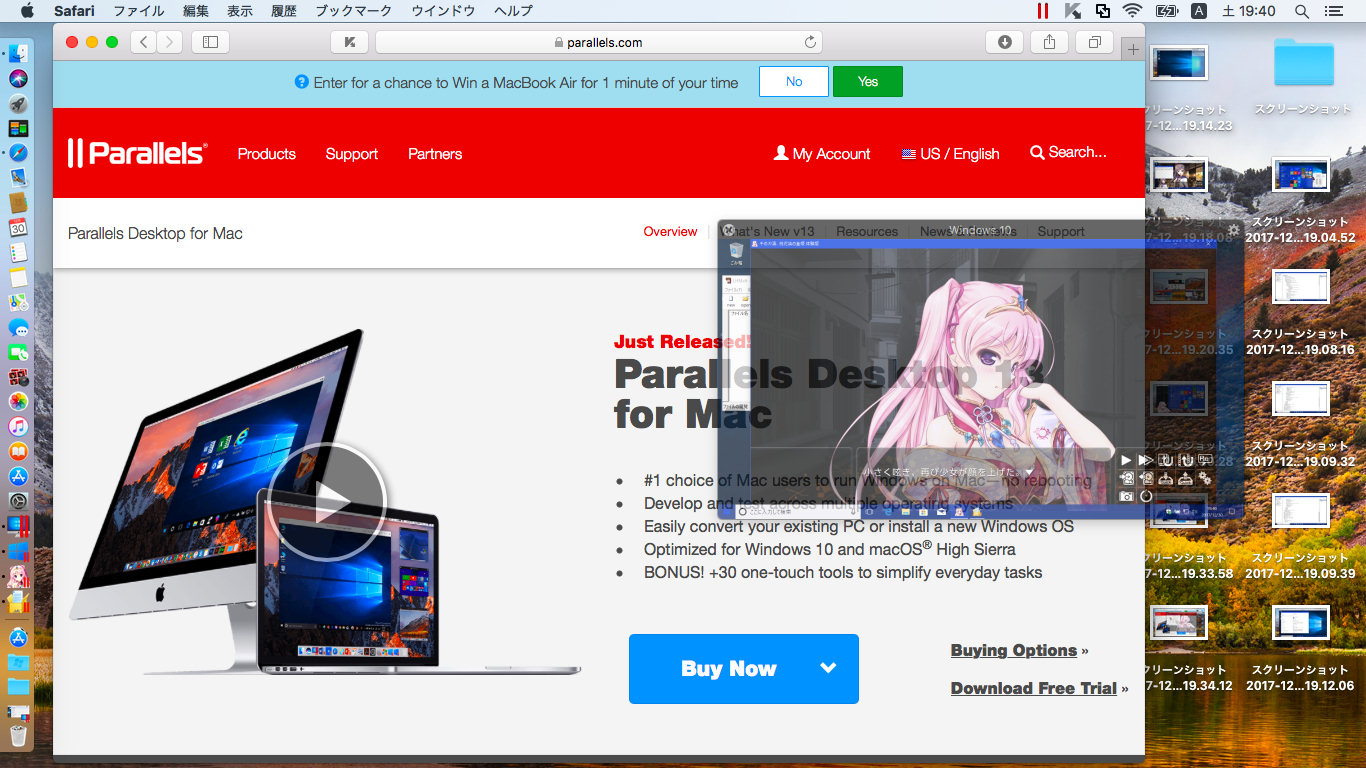The width and height of the screenshot is (1366, 768).
Task: Open My Account on Parallels site
Action: tap(822, 154)
